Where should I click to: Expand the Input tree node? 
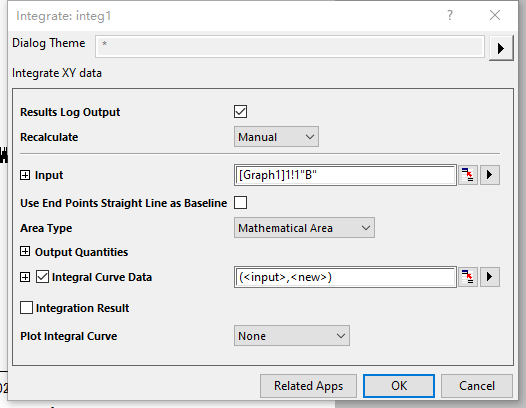pos(25,175)
